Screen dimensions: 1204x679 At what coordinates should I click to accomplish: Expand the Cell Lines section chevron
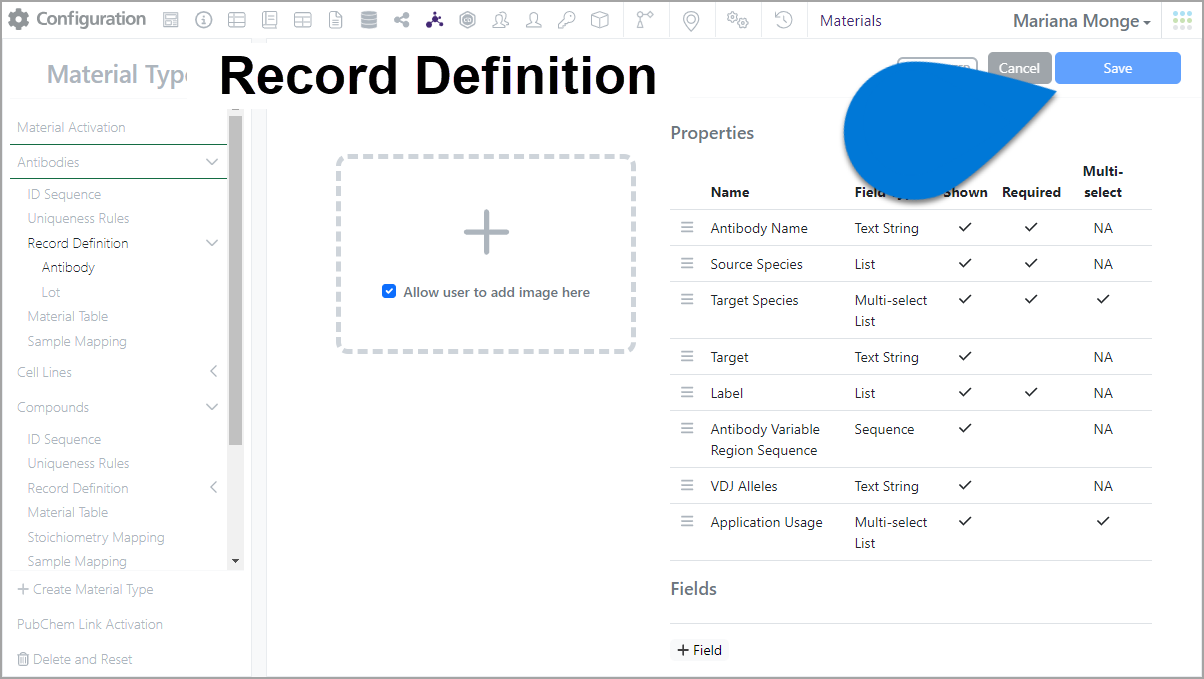click(213, 372)
